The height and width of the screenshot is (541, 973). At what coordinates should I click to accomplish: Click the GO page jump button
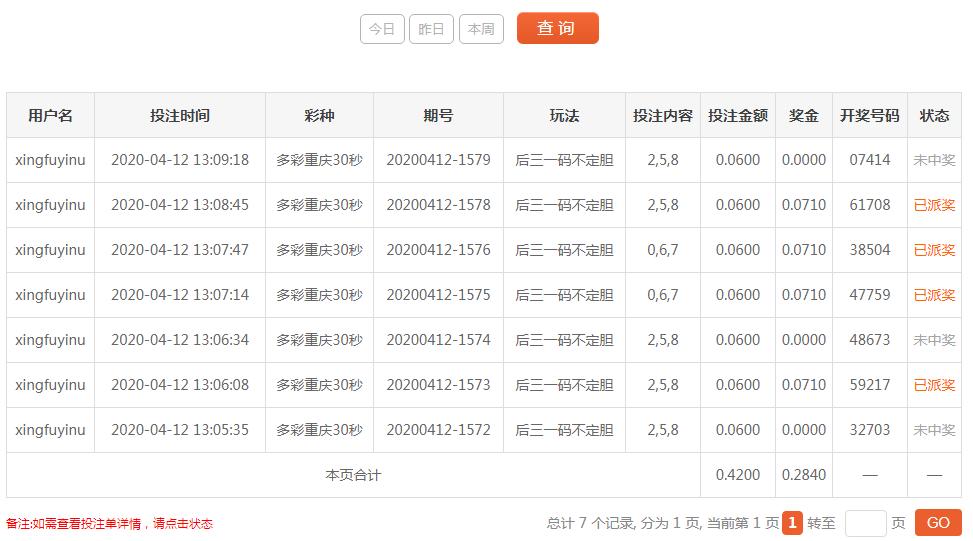(x=938, y=522)
